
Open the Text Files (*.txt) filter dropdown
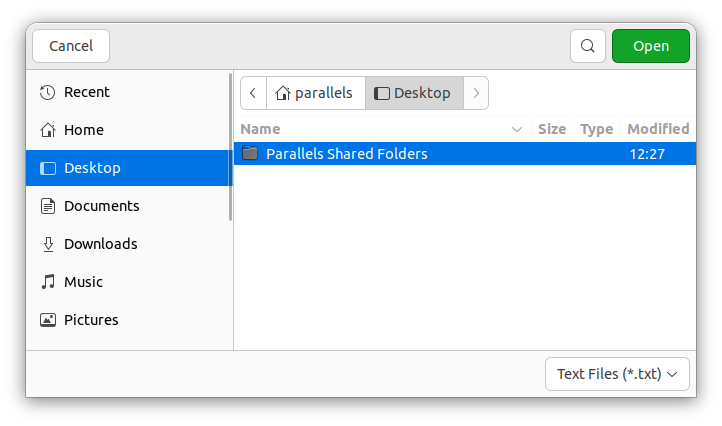617,374
